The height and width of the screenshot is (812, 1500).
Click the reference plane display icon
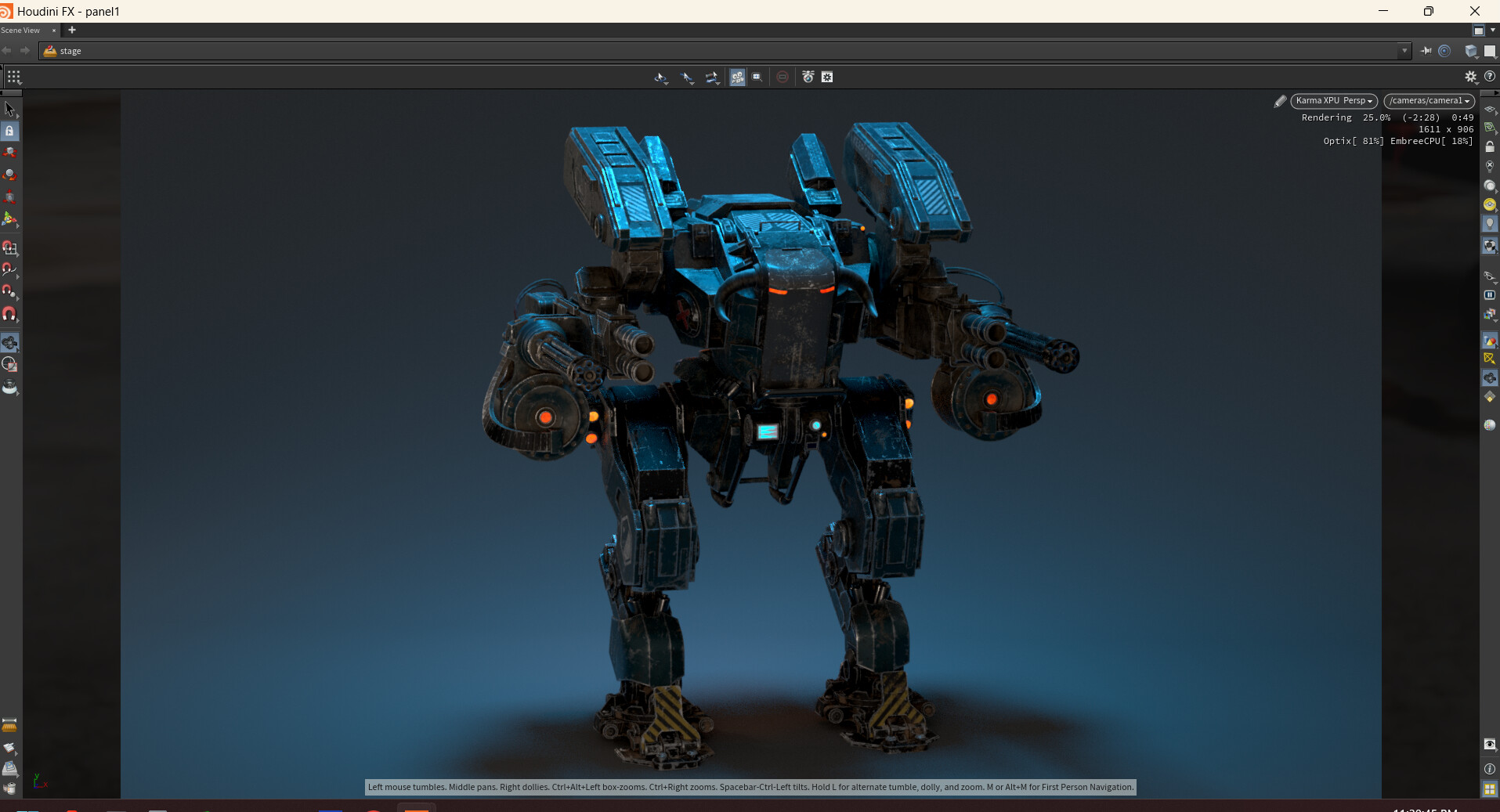point(1490,109)
